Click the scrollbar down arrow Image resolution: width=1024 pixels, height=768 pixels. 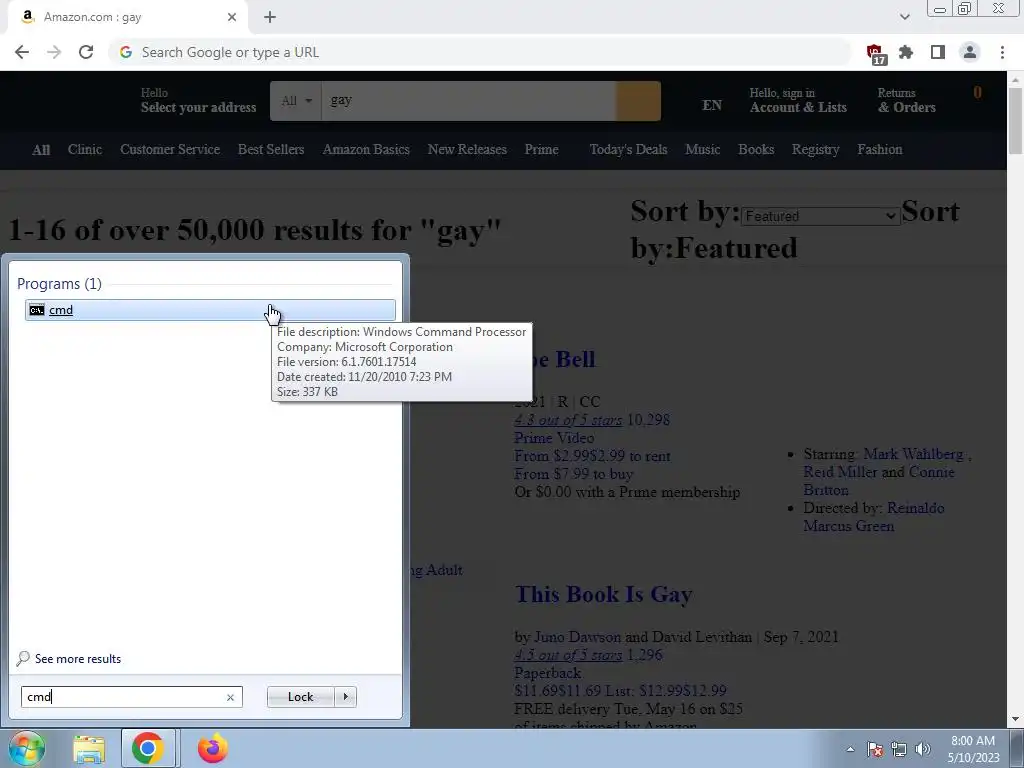[x=1016, y=720]
